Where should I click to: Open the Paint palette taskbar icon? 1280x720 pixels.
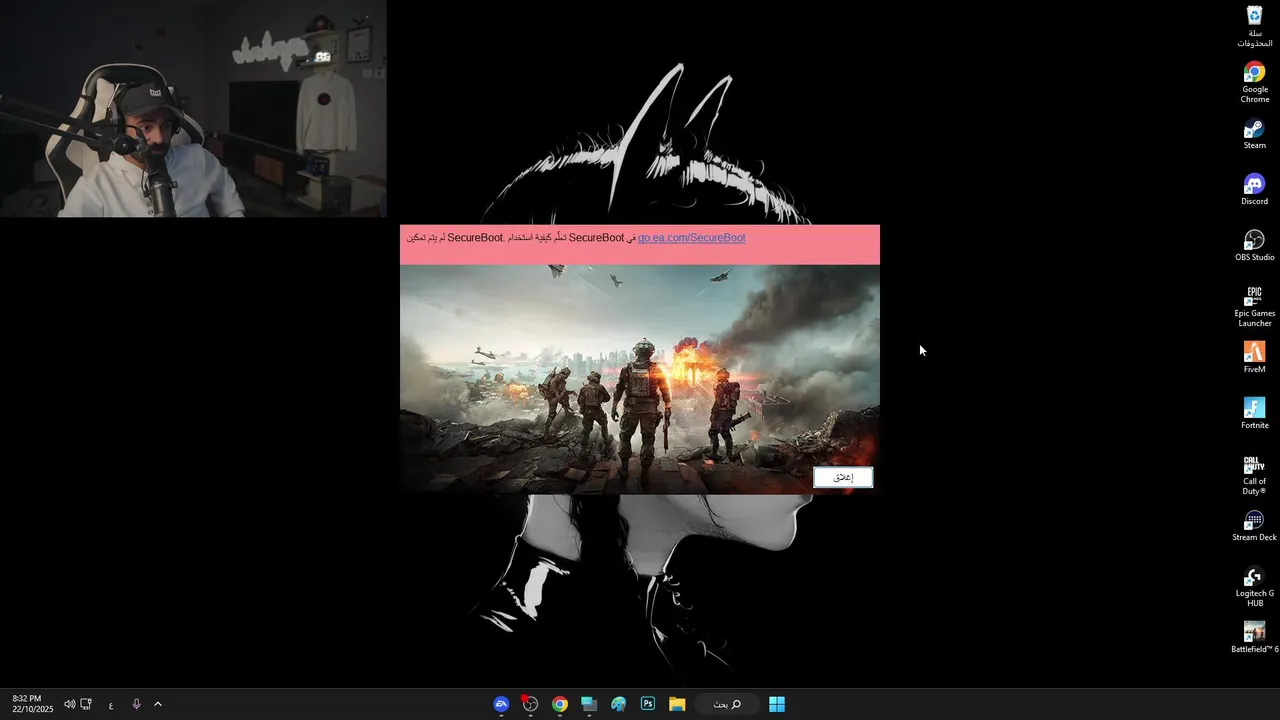tap(619, 704)
